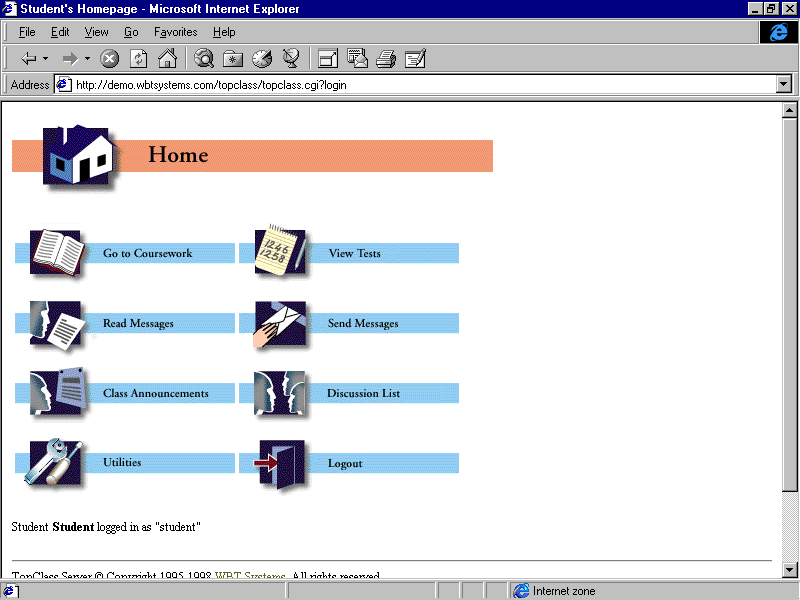Open the Address bar dropdown list
This screenshot has width=800, height=600.
click(784, 85)
